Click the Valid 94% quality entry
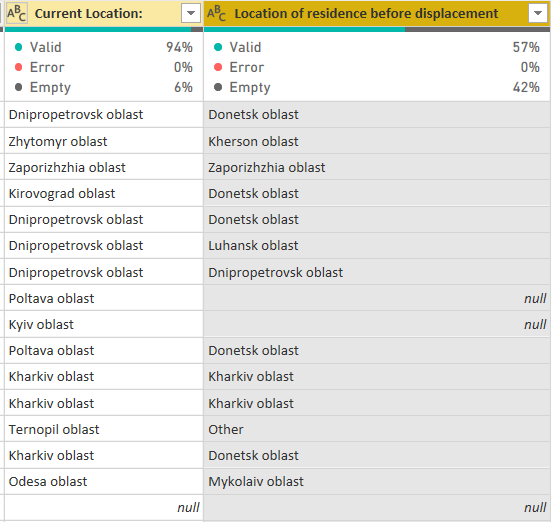The height and width of the screenshot is (522, 551). 104,47
